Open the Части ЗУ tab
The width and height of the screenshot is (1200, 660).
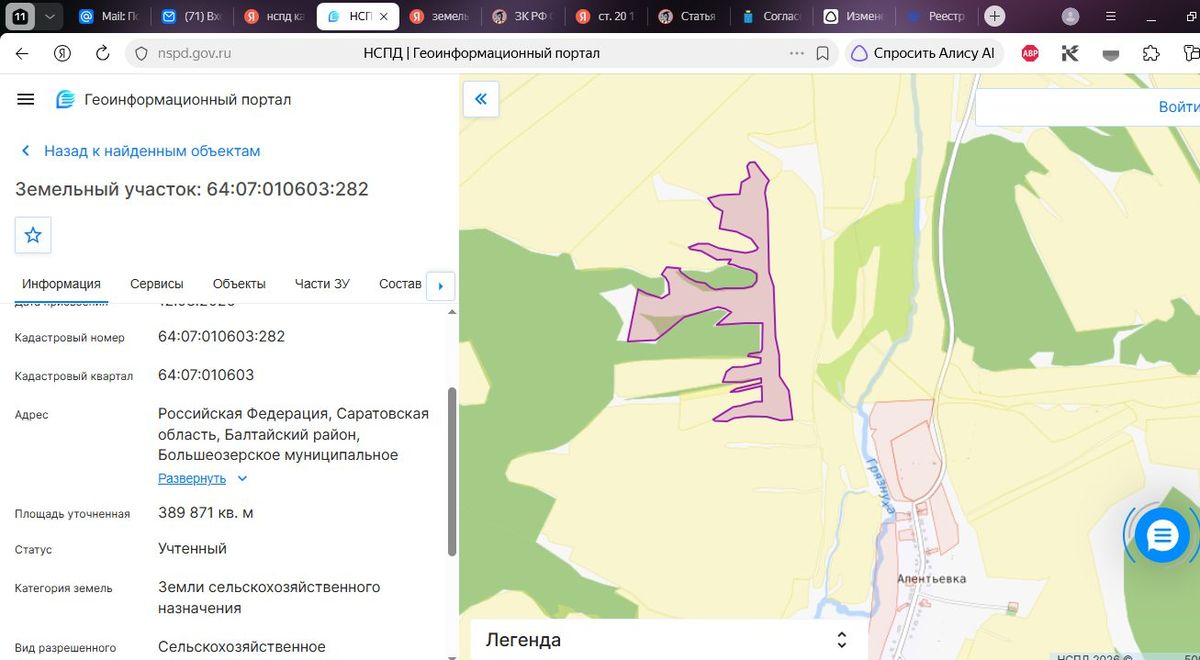[x=322, y=284]
